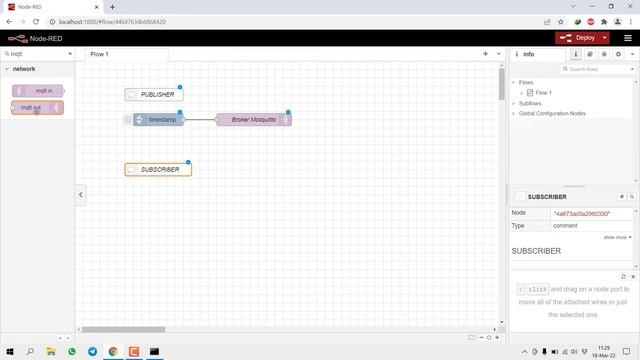Click the comment type value

(x=565, y=226)
